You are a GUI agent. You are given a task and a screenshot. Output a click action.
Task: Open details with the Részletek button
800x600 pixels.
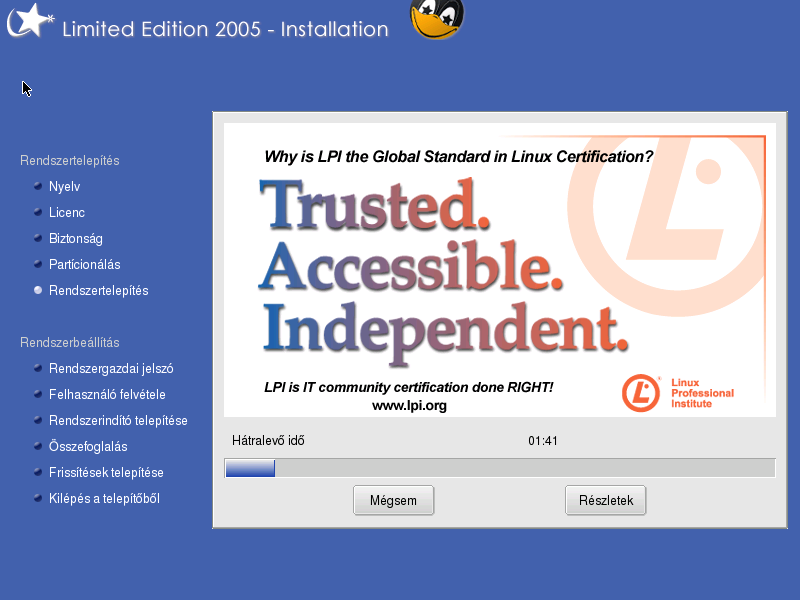coord(606,500)
